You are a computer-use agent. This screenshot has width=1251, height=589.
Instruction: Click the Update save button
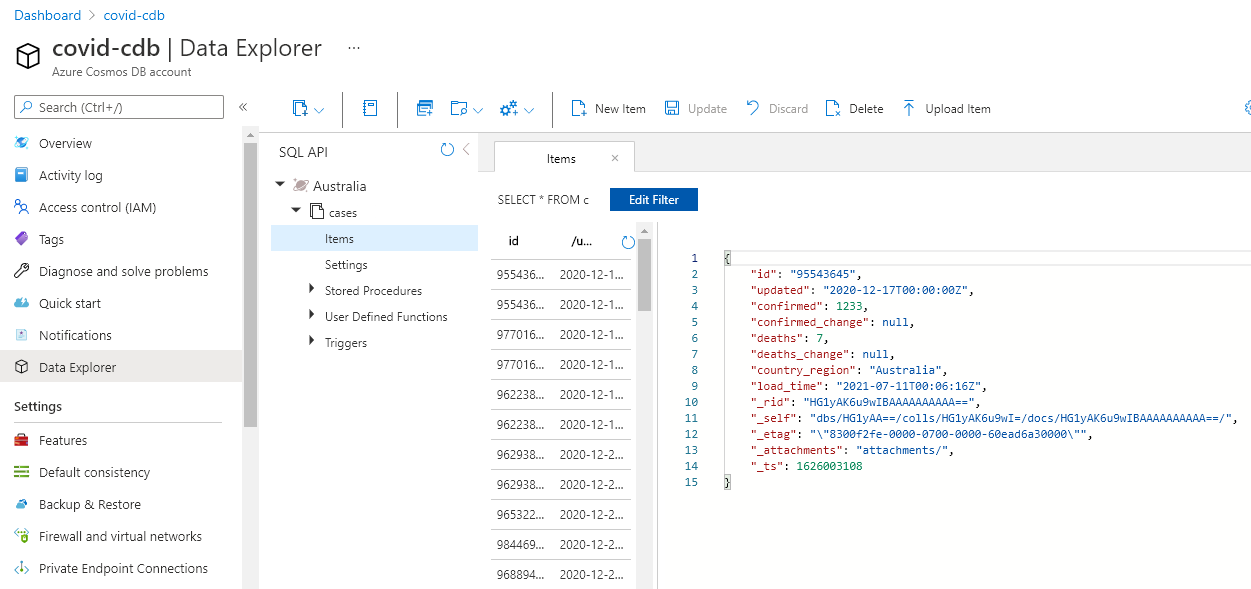[x=696, y=108]
